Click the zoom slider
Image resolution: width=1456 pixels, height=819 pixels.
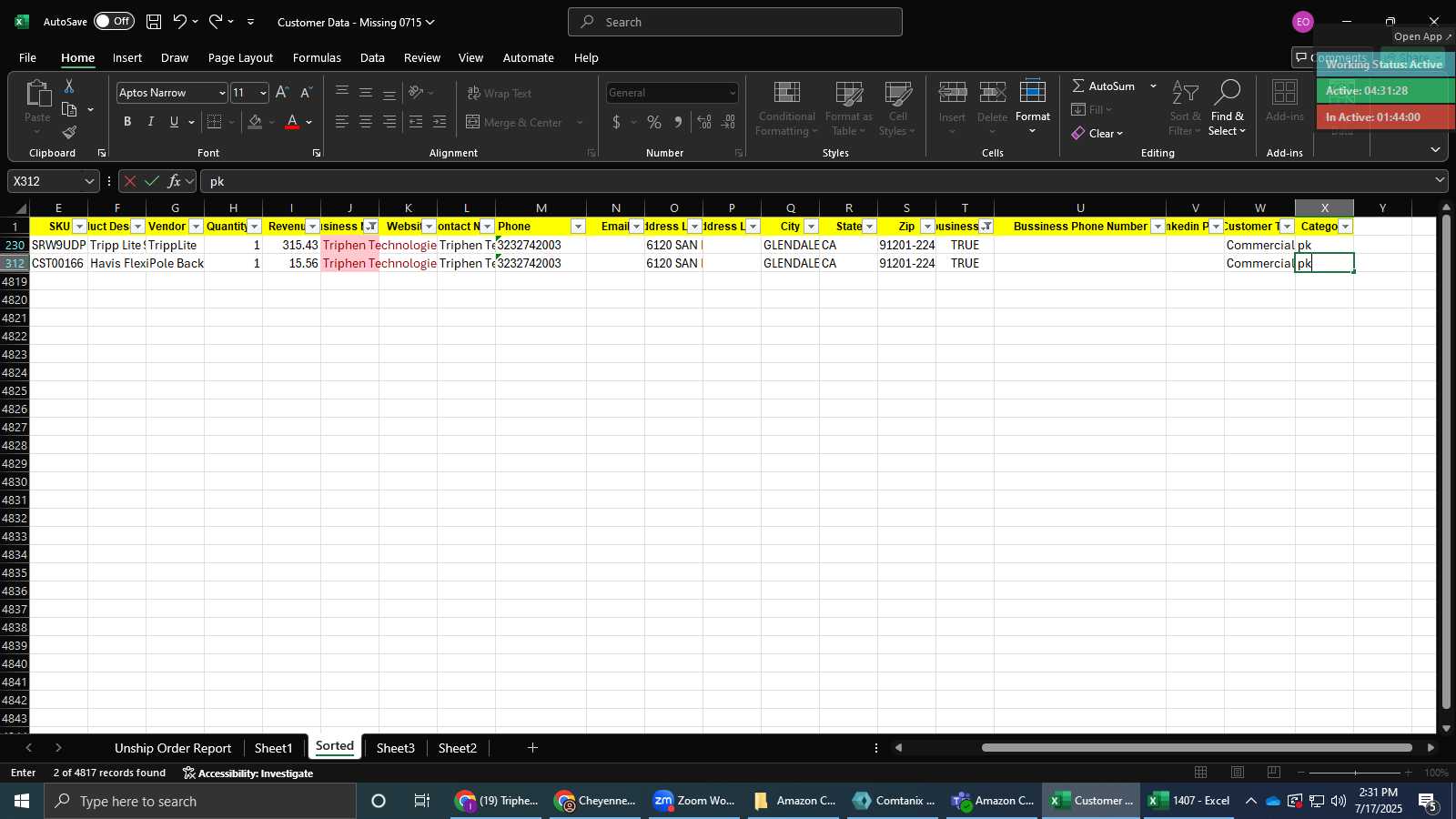pos(1355,773)
